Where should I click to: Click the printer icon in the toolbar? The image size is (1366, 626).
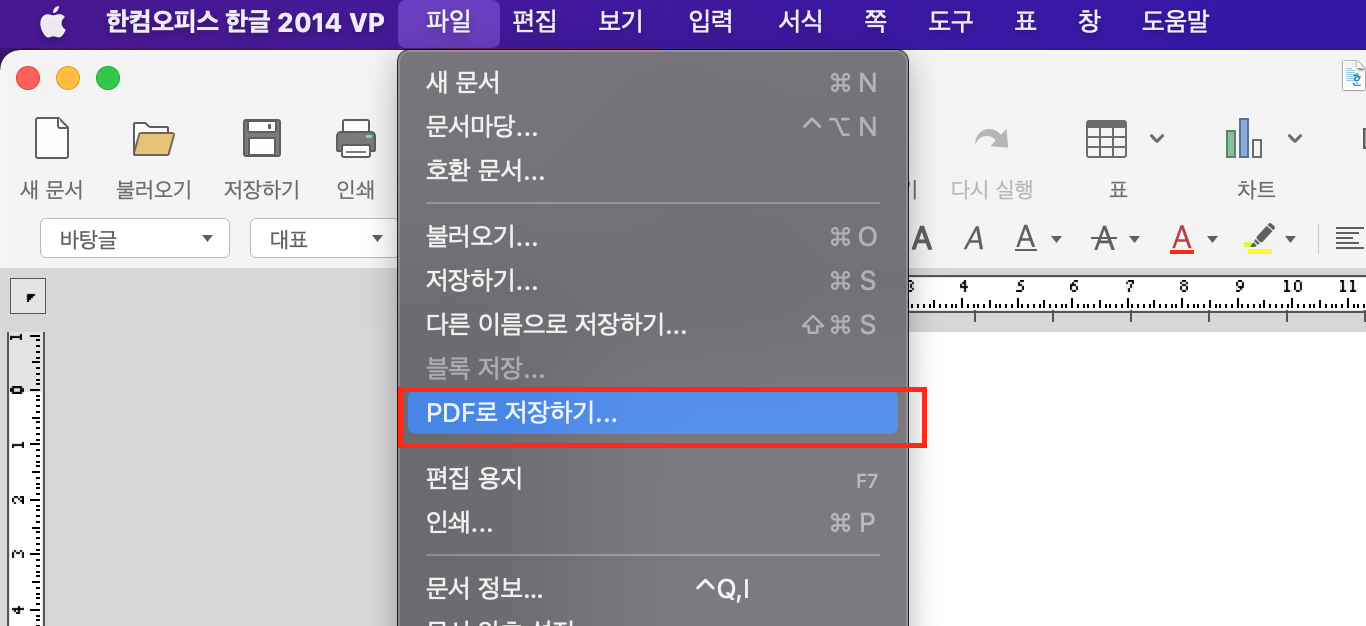click(x=356, y=138)
